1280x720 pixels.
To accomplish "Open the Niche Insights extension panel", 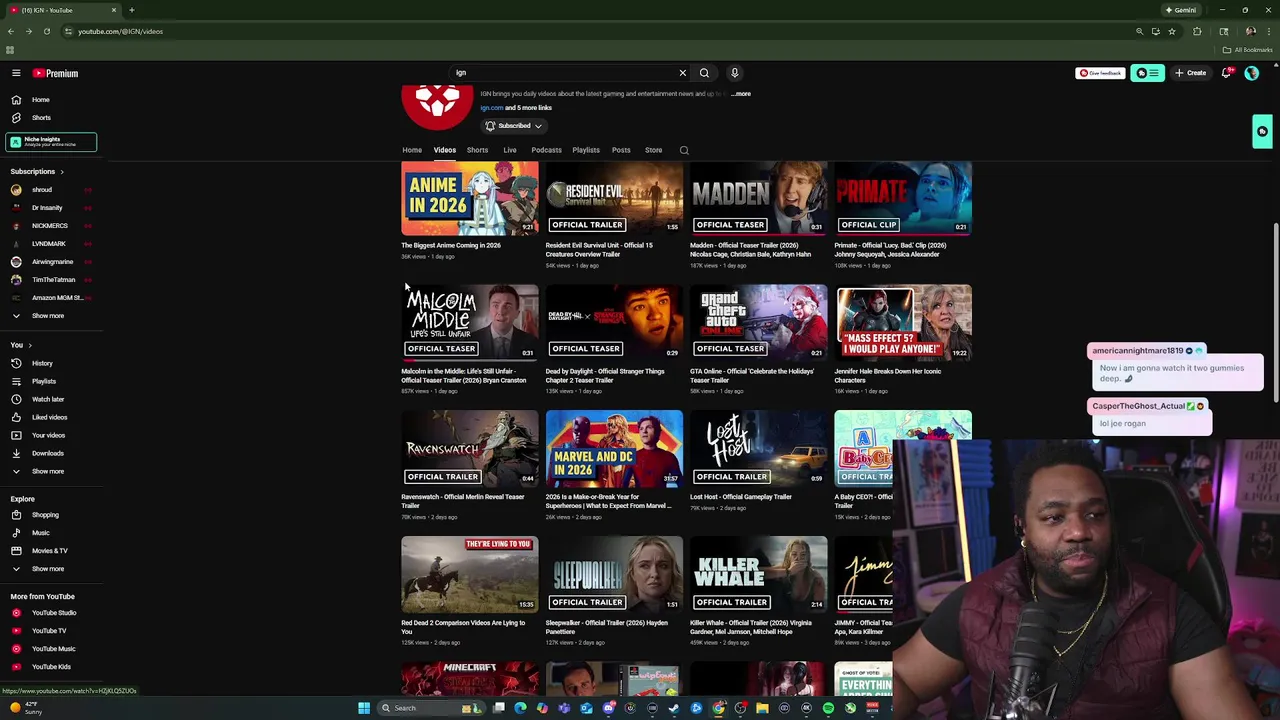I will point(51,142).
